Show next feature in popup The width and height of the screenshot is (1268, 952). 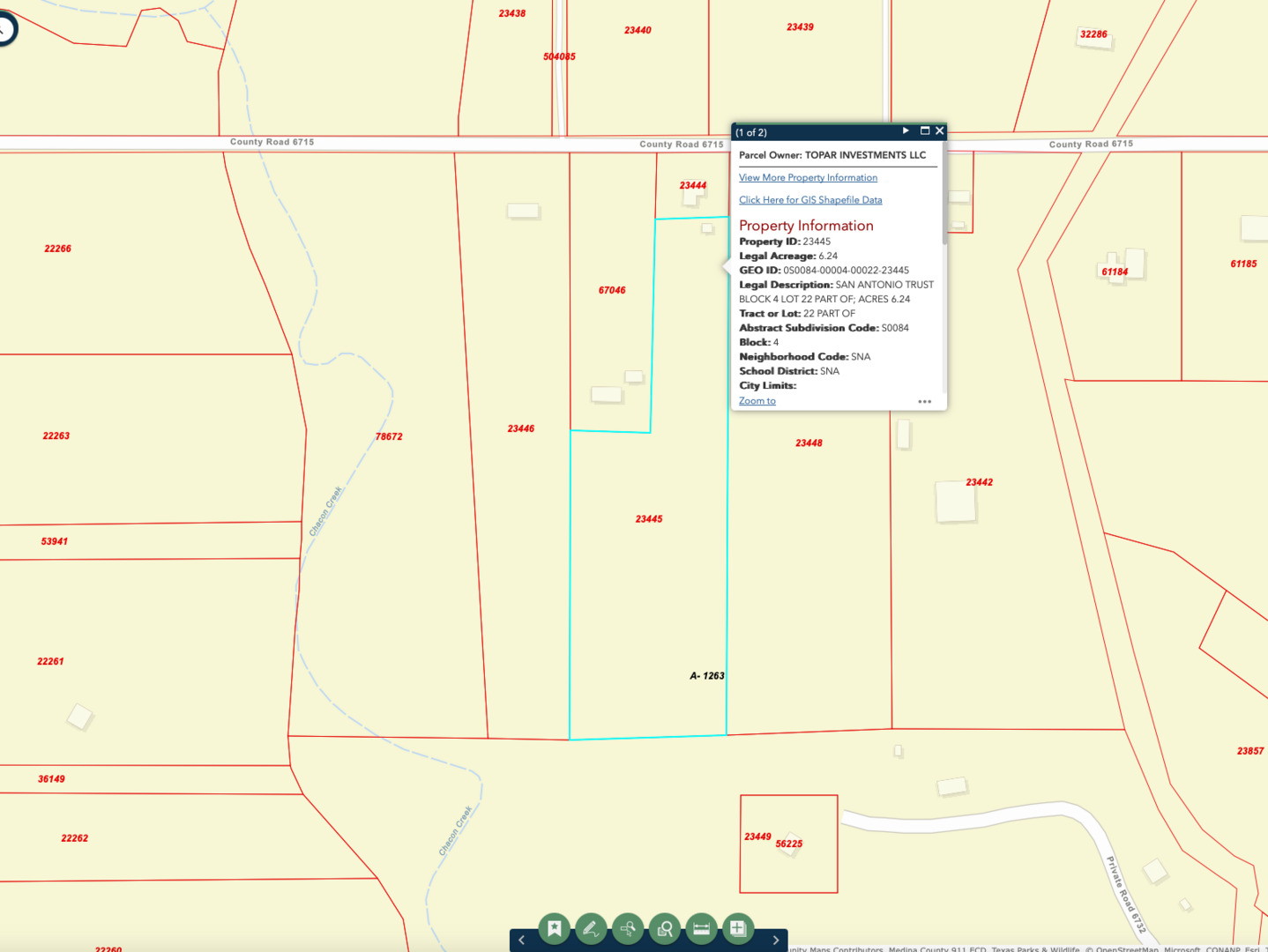[x=906, y=130]
